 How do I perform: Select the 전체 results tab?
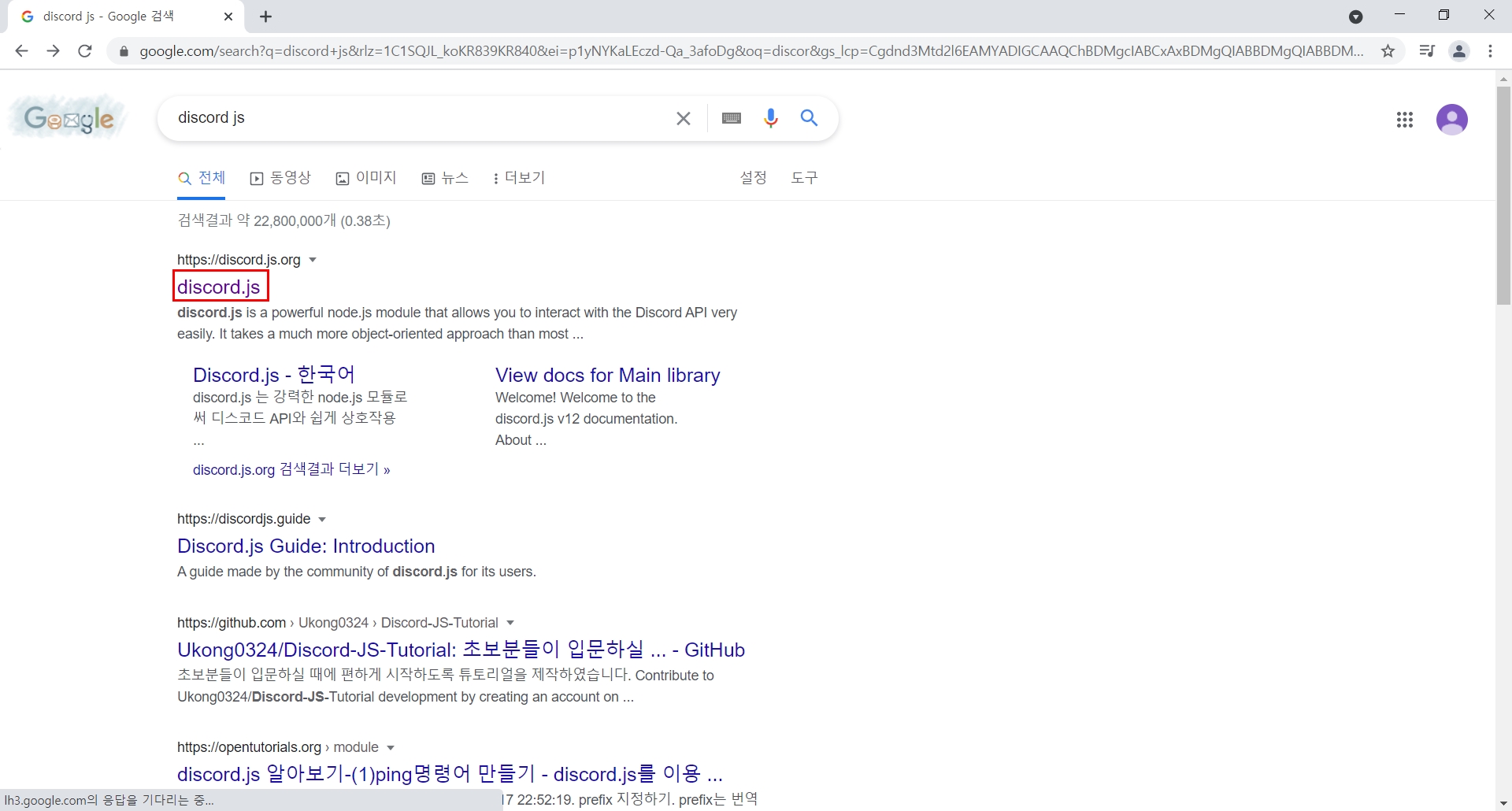(x=202, y=178)
